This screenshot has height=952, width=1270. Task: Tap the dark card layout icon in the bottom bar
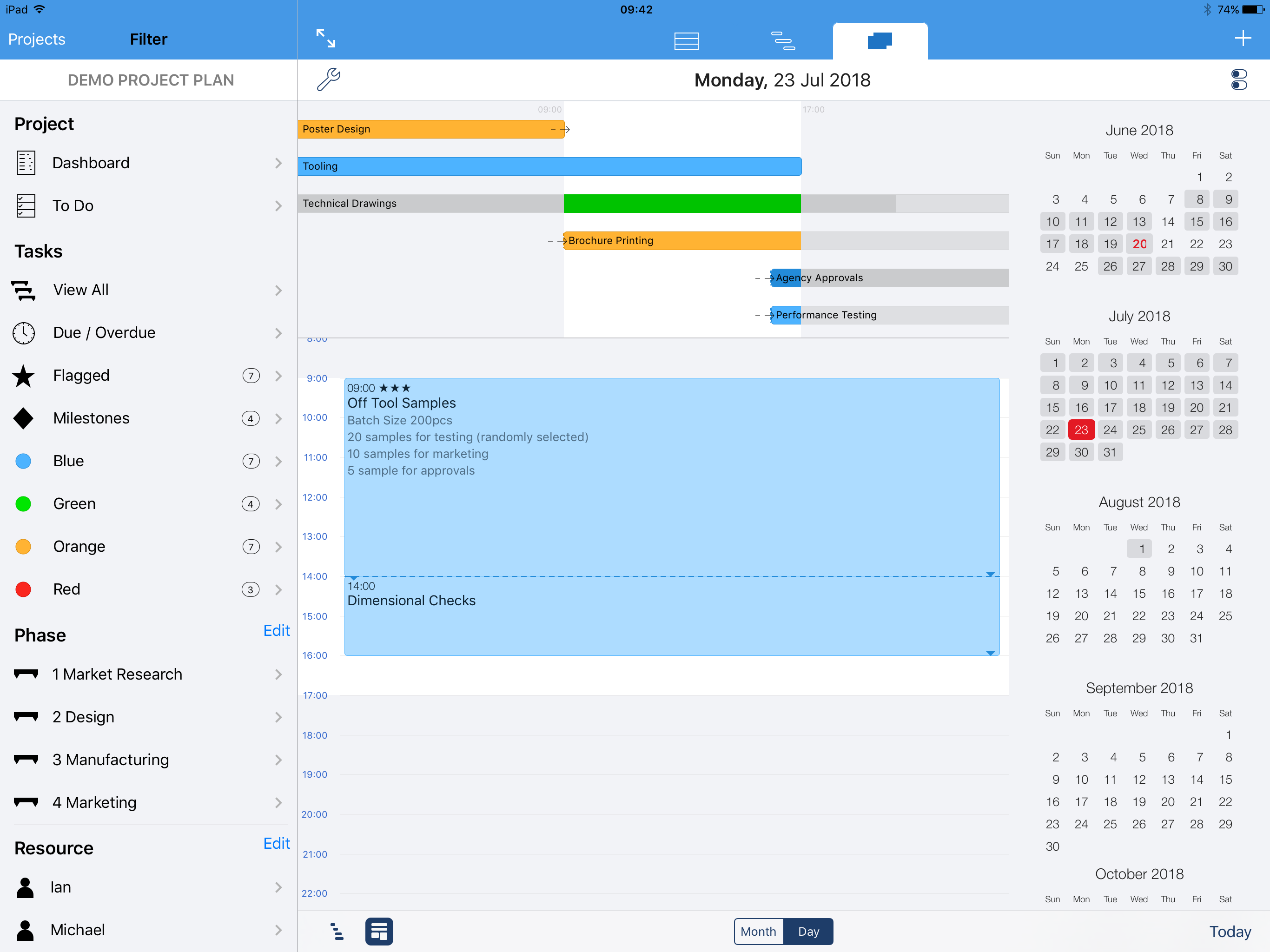[x=379, y=932]
